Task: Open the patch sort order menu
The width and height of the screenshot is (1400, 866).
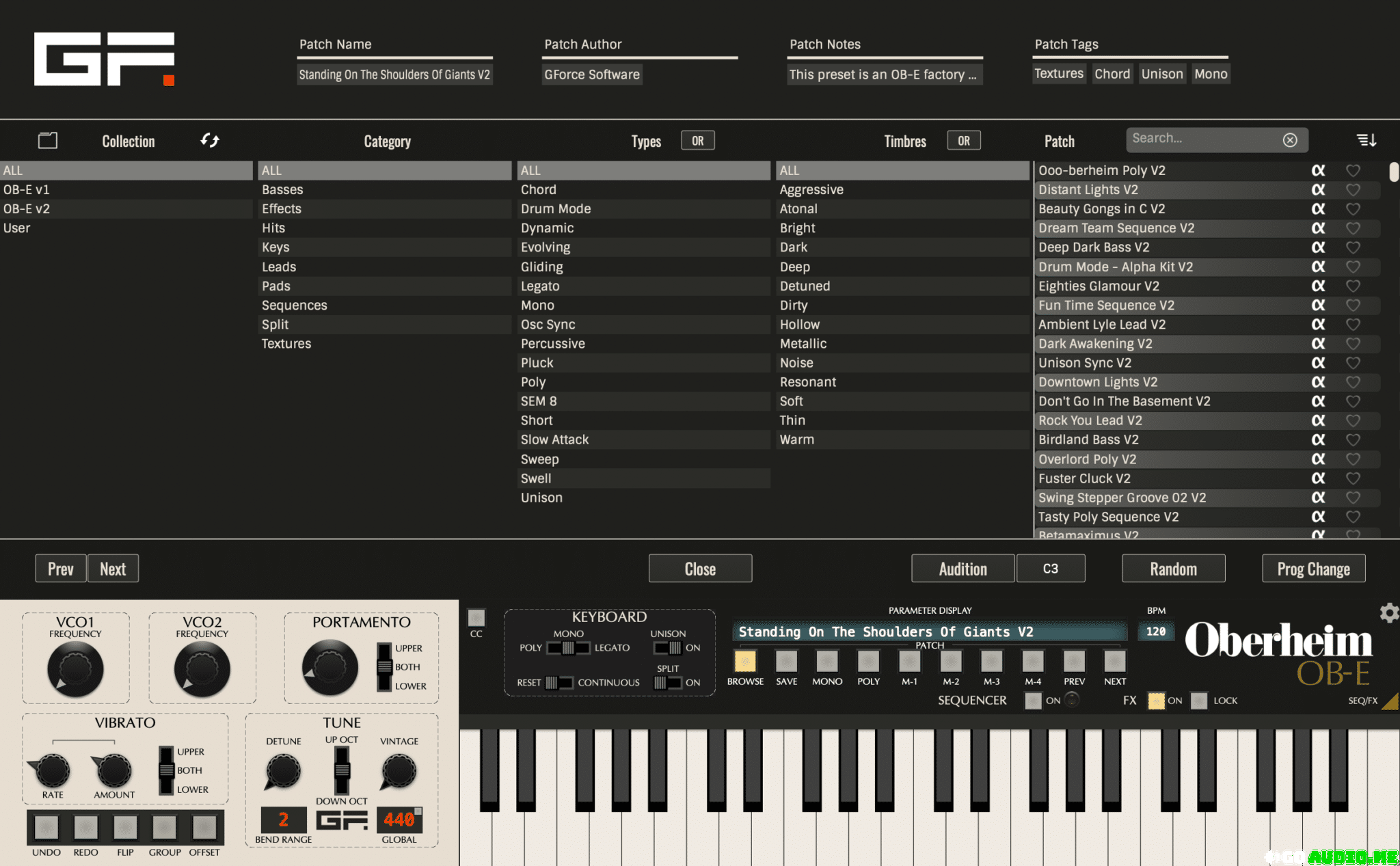Action: 1366,140
